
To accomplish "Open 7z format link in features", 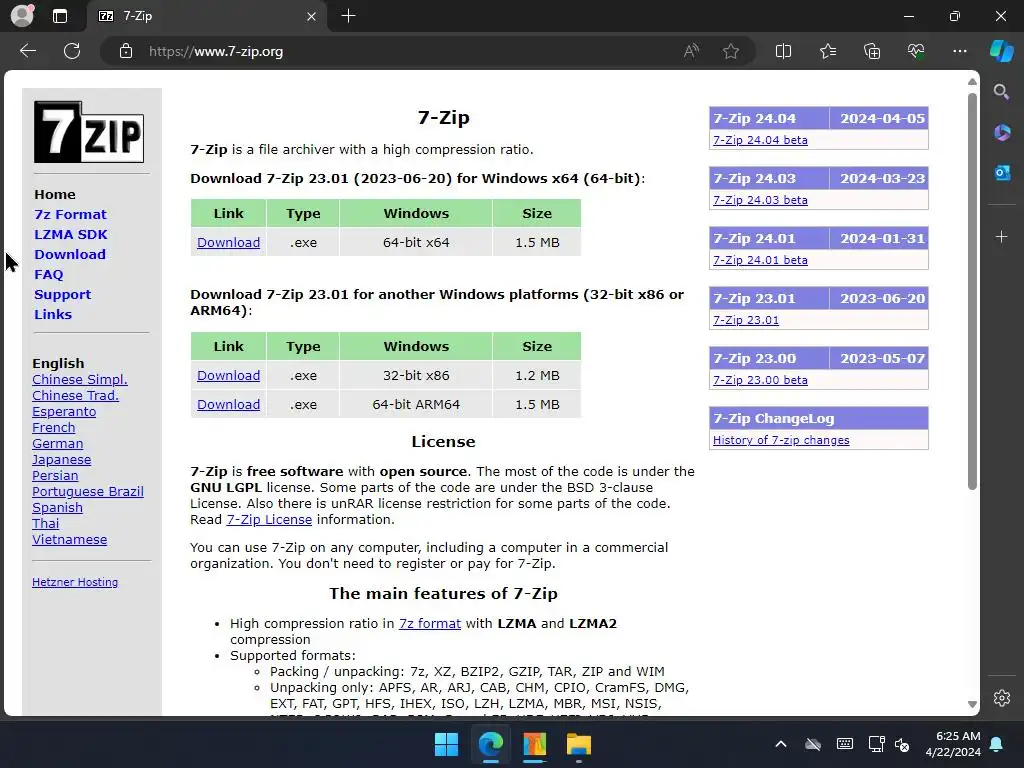I will [430, 623].
